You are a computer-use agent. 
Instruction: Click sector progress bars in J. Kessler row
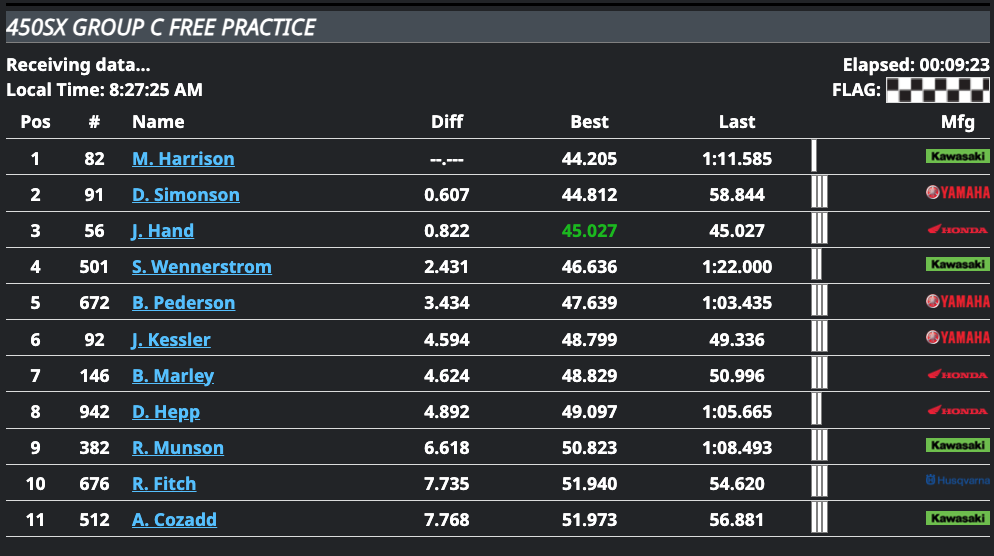tap(819, 339)
